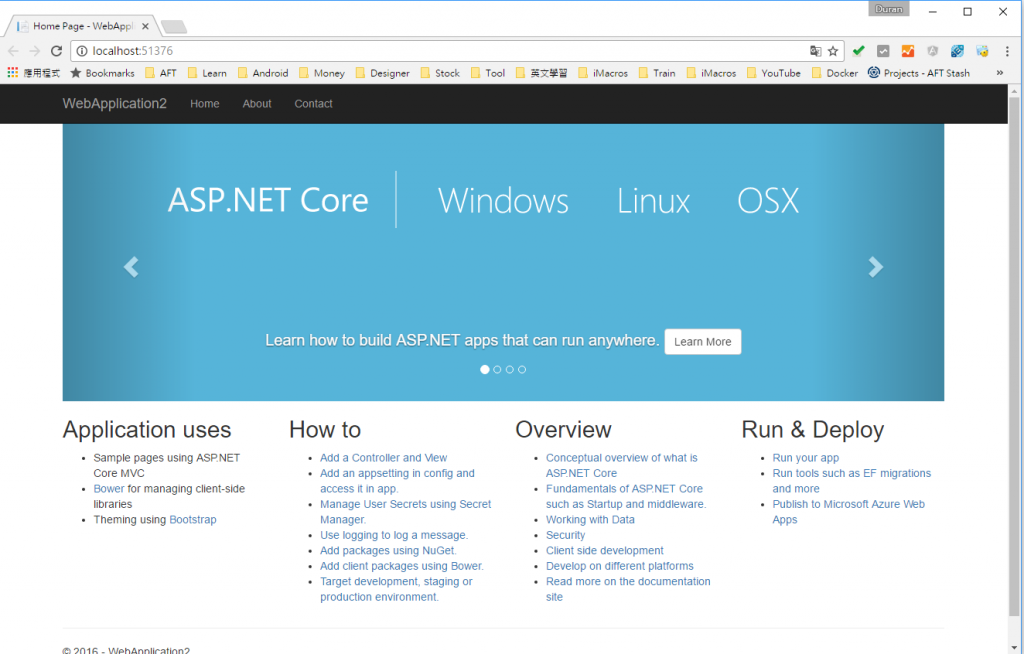Image resolution: width=1024 pixels, height=654 pixels.
Task: Open 'Publish to Microsoft Azure Web Apps' link
Action: 848,512
